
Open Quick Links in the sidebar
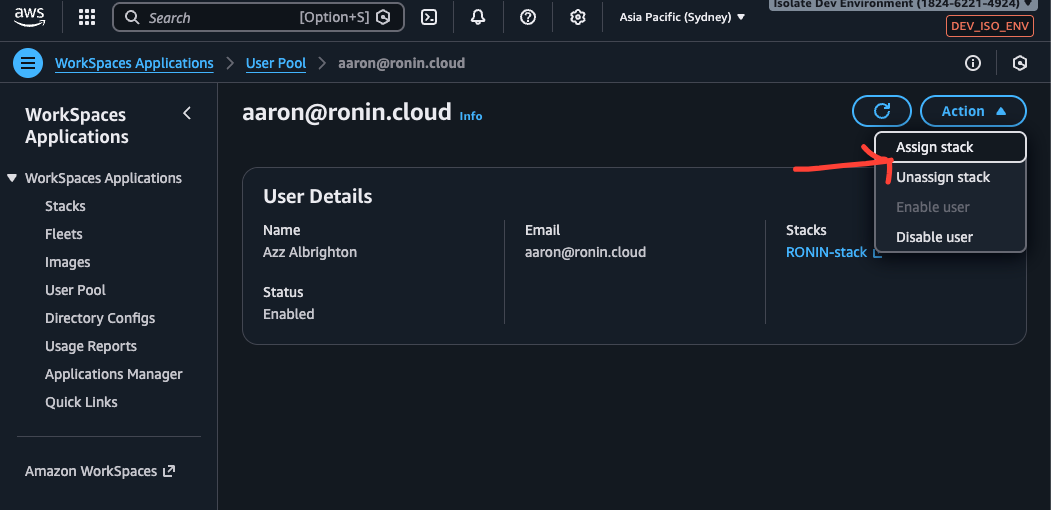[x=81, y=403]
